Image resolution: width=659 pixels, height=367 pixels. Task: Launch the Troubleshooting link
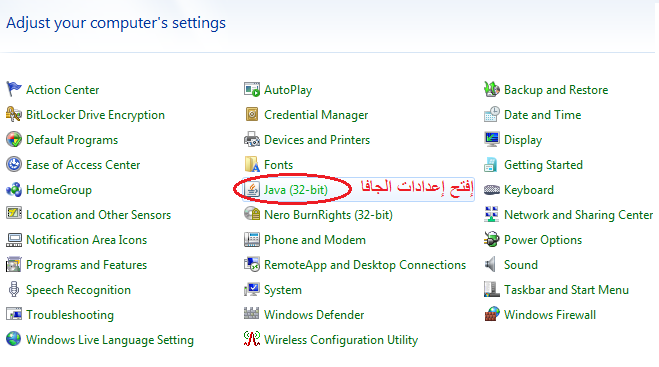pos(70,315)
